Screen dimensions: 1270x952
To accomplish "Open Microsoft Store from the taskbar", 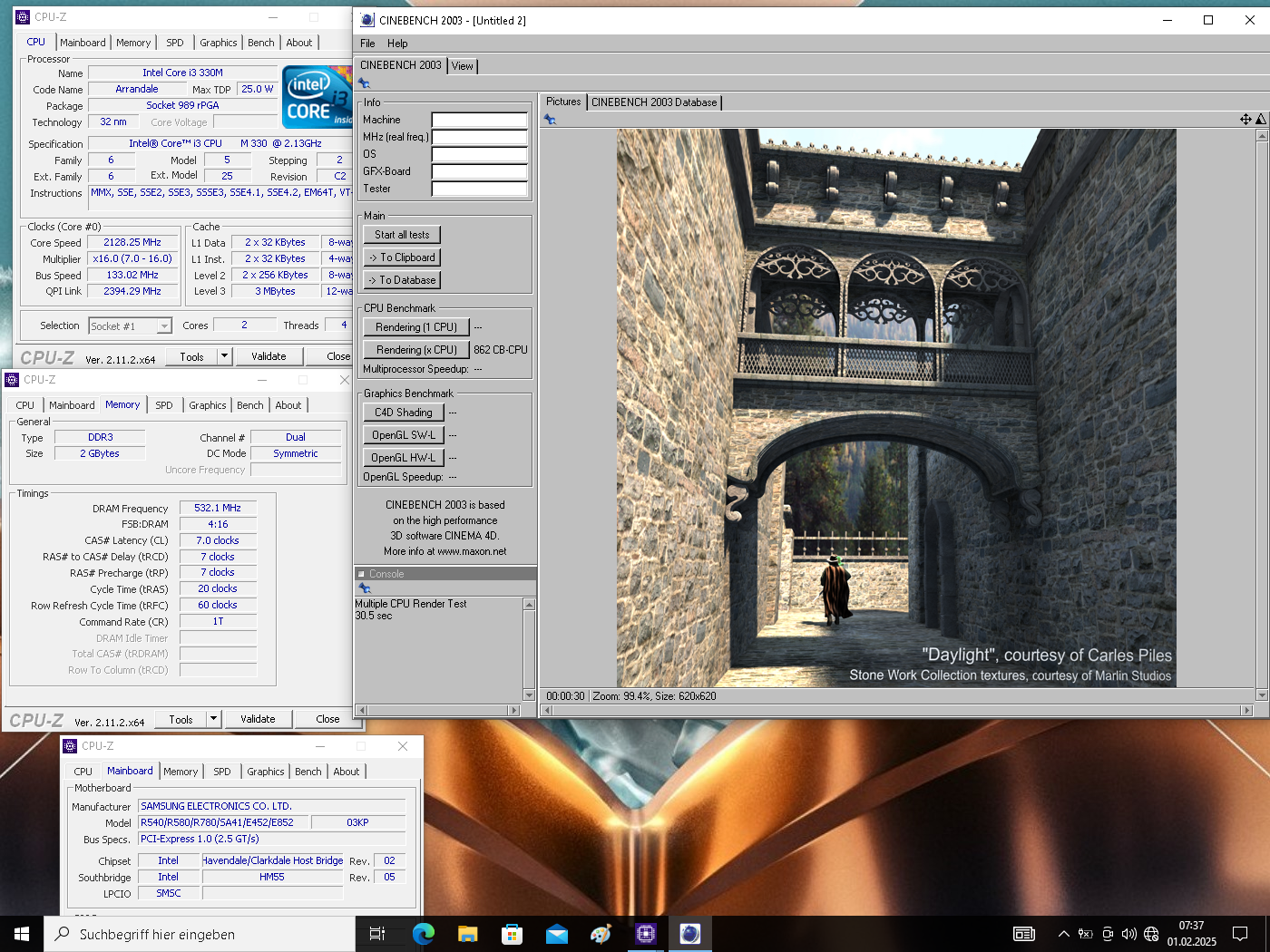I will pyautogui.click(x=512, y=934).
